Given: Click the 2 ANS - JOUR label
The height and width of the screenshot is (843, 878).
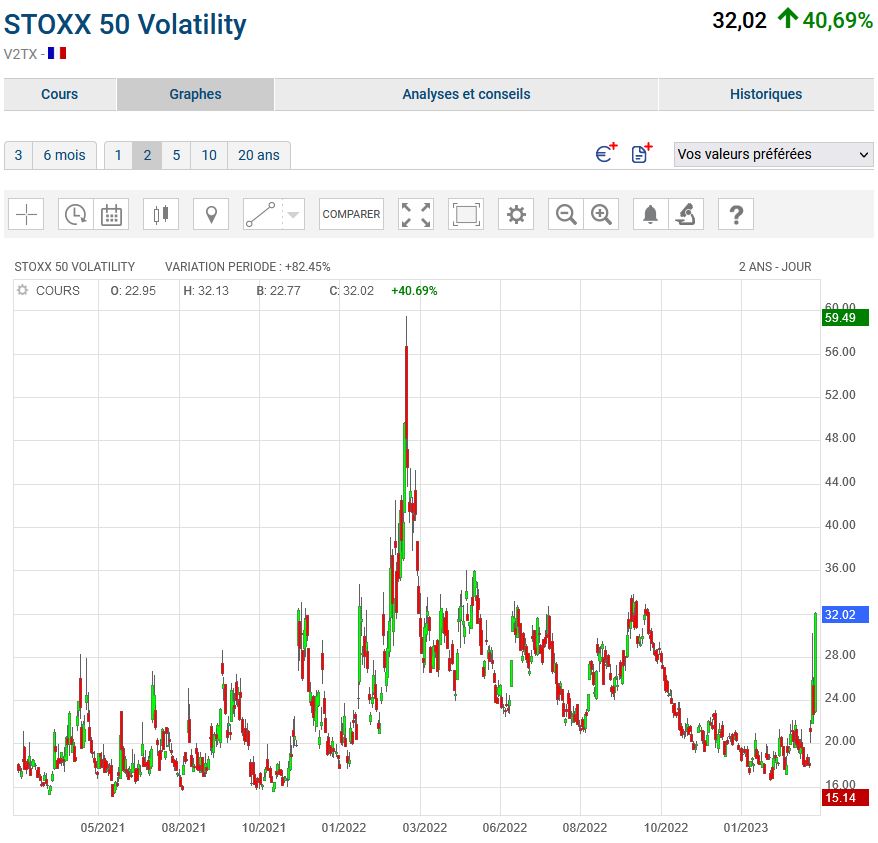Looking at the screenshot, I should tap(775, 267).
